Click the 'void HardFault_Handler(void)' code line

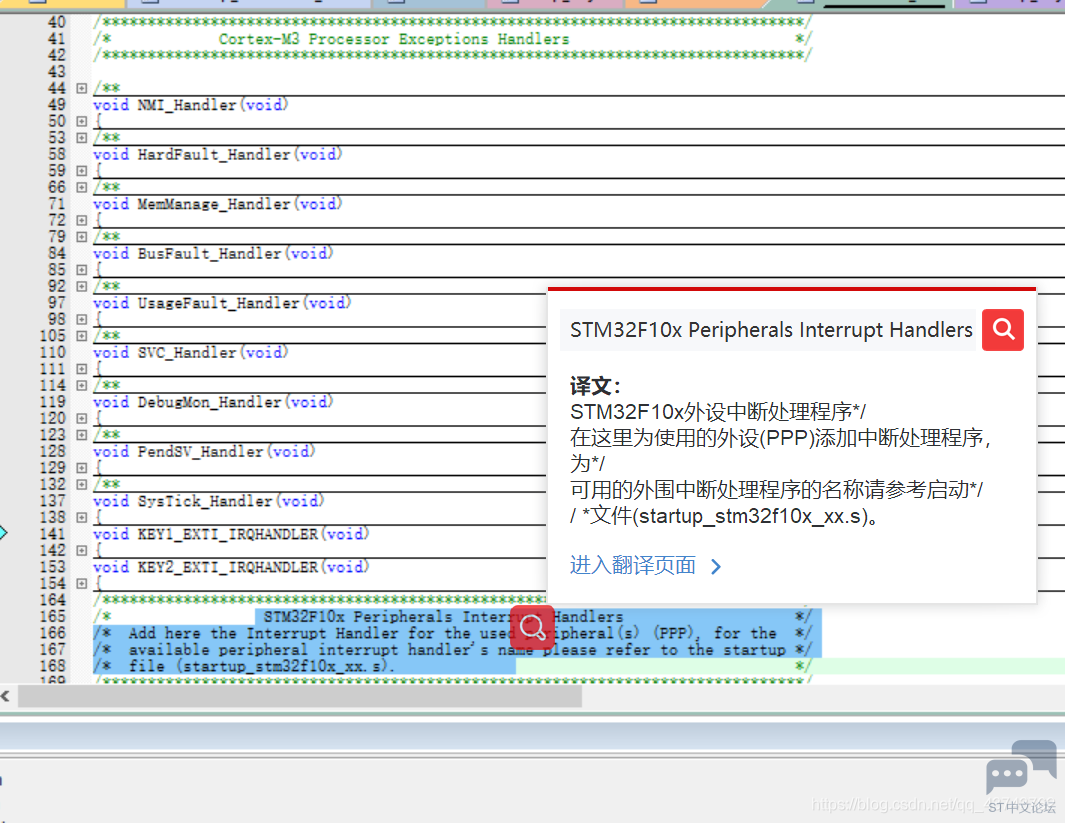click(x=217, y=155)
